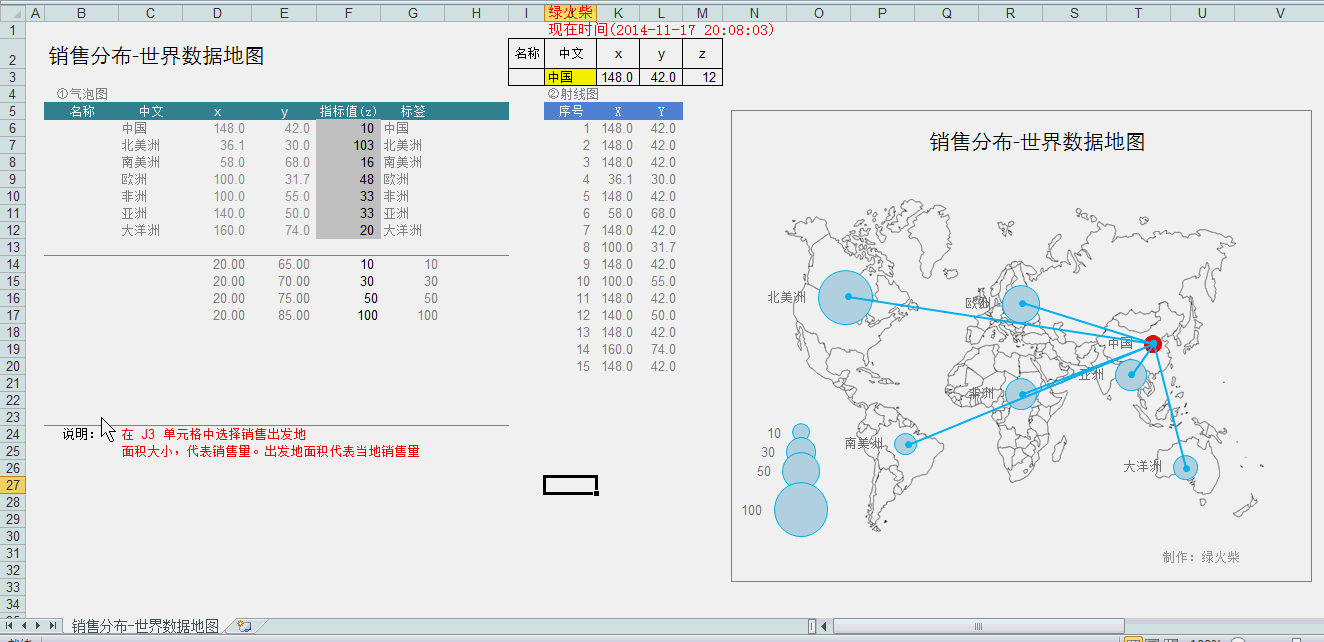Click the legend bubble labeled 100

[x=801, y=510]
